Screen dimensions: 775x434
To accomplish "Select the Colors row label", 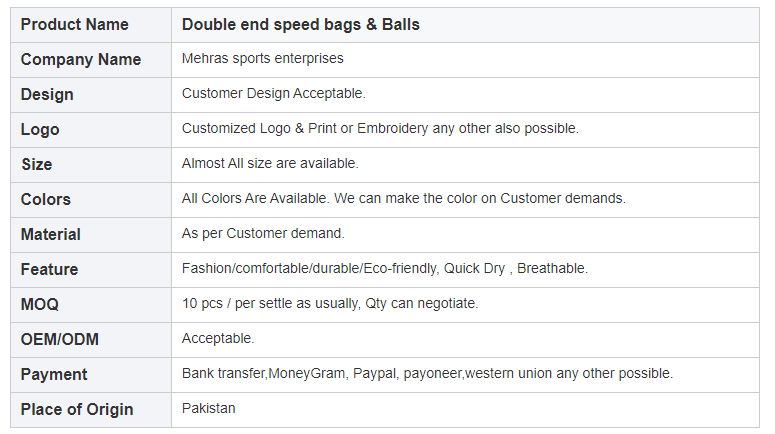I will tap(46, 199).
